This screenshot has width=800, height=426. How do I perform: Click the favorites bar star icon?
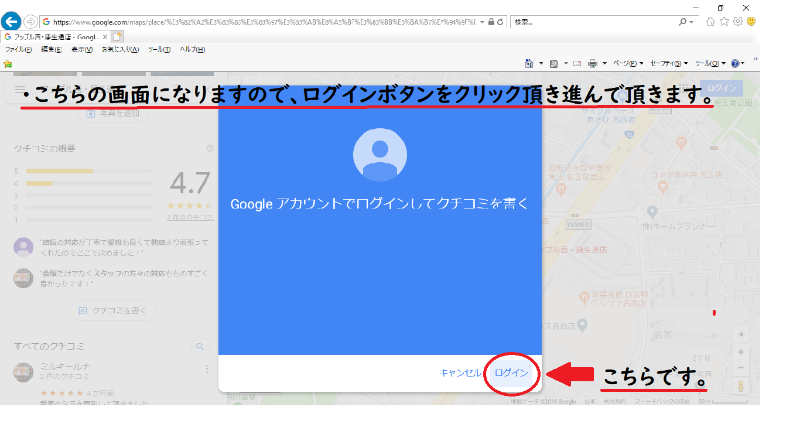pos(8,63)
